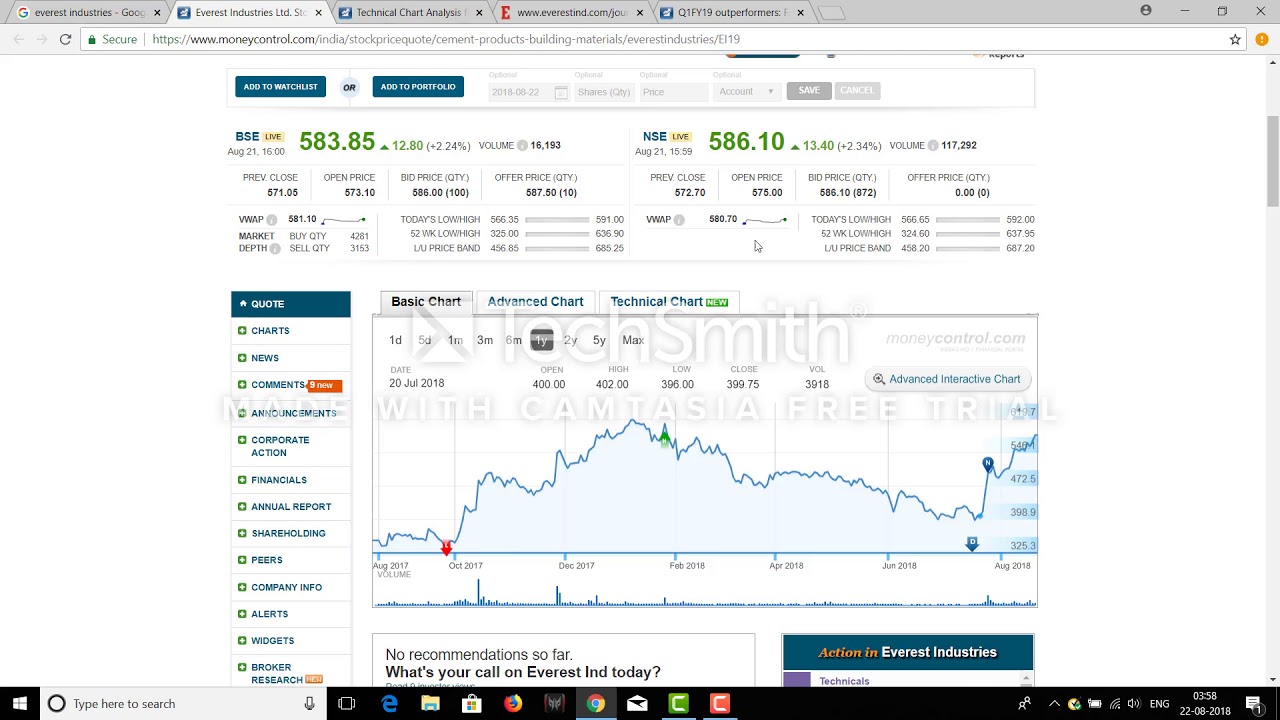
Task: Open Mail app from the taskbar
Action: tap(637, 704)
